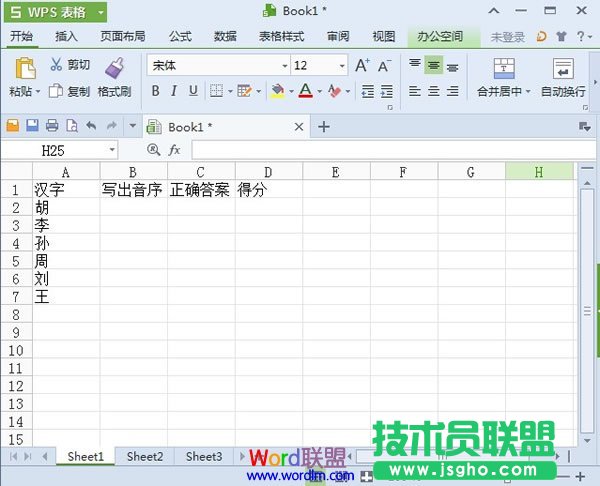Image resolution: width=600 pixels, height=486 pixels.
Task: Align text left icon
Action: 415,91
